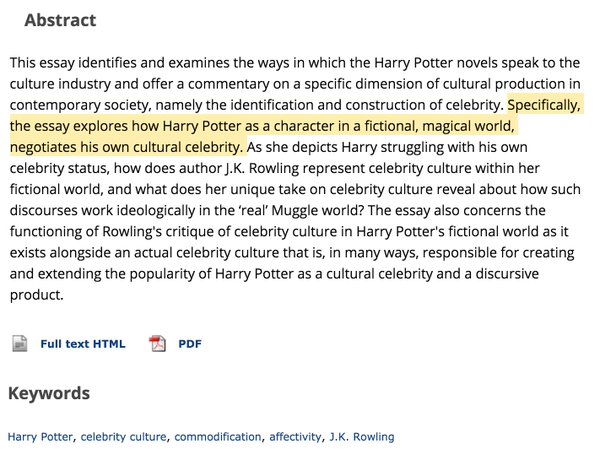Click highlighted phrase 'negotiates his own cultural celebrity'
The width and height of the screenshot is (600, 449).
tap(124, 147)
